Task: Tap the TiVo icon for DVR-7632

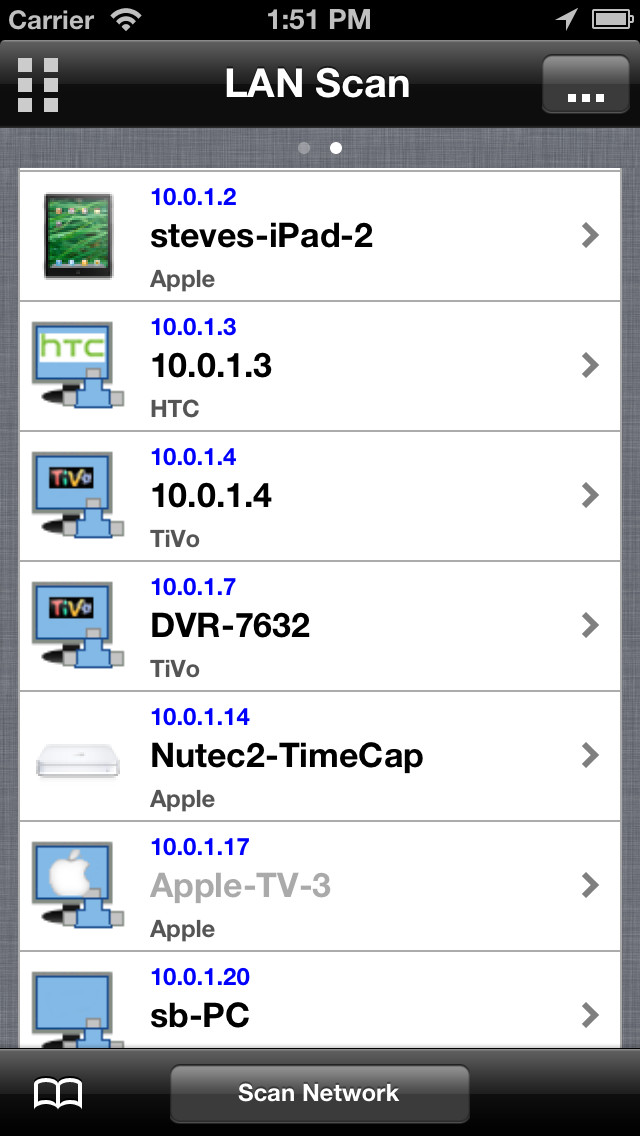Action: tap(78, 625)
